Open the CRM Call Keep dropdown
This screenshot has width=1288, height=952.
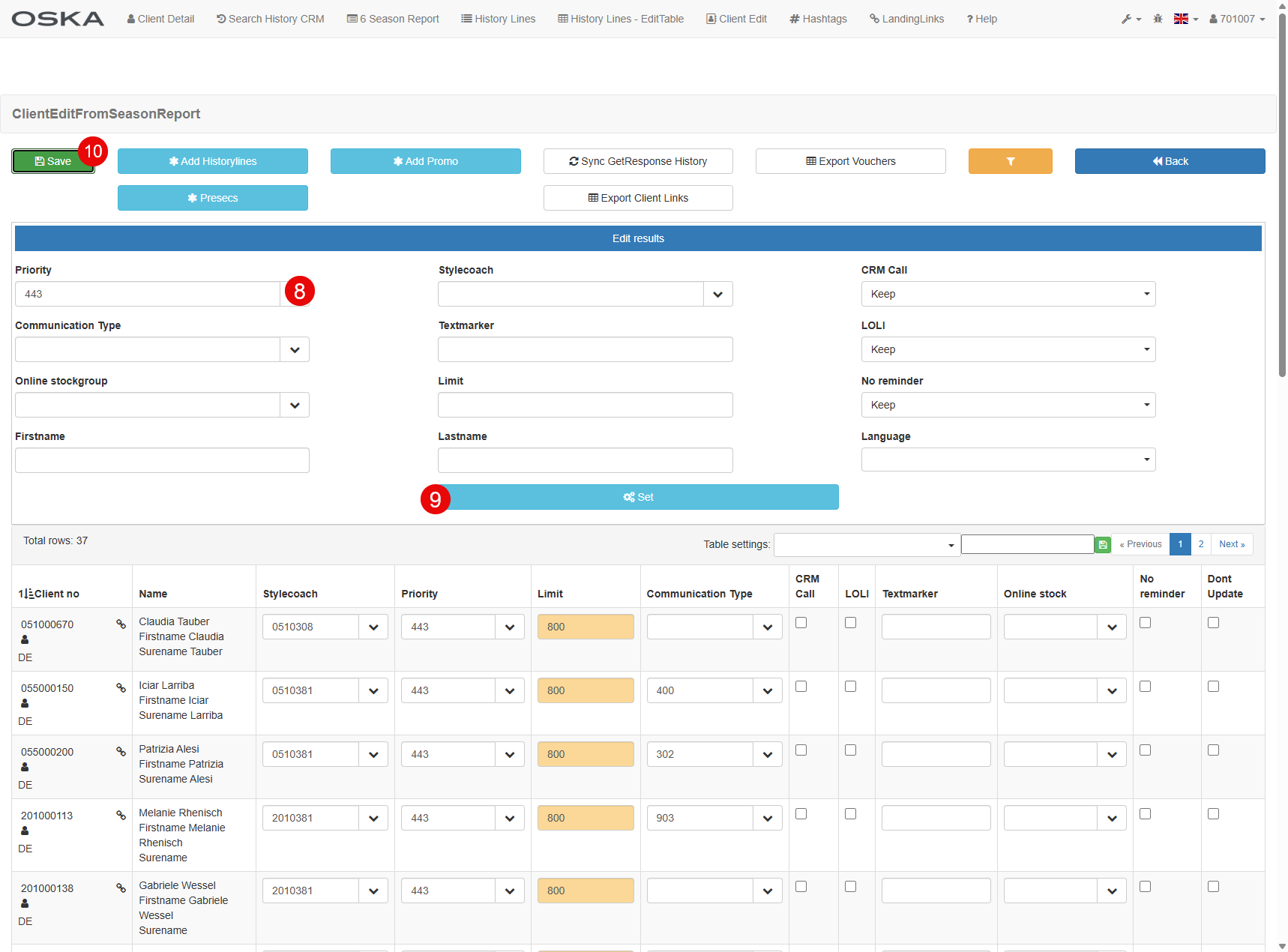tap(1008, 294)
